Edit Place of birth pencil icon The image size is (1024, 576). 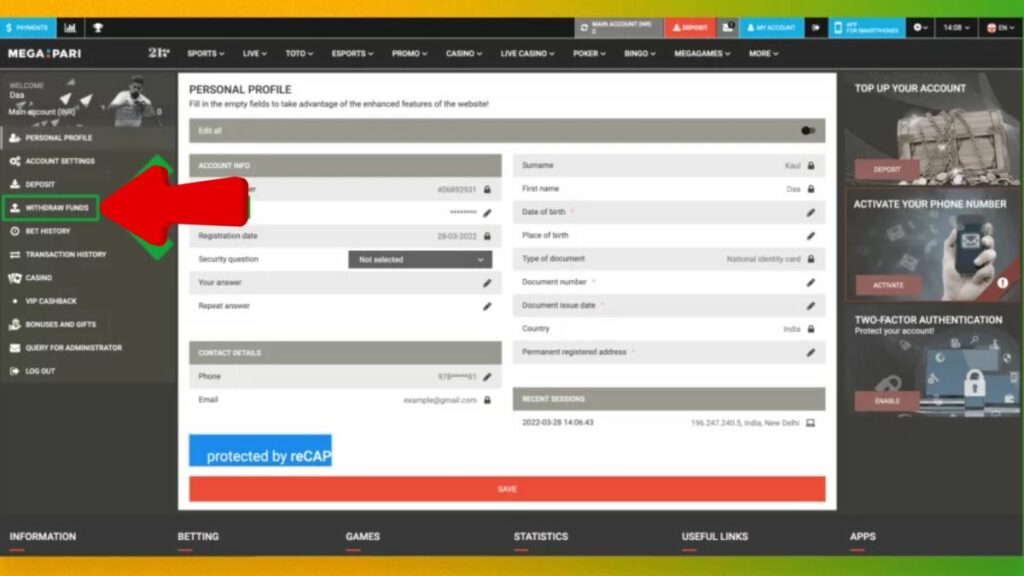pyautogui.click(x=811, y=236)
